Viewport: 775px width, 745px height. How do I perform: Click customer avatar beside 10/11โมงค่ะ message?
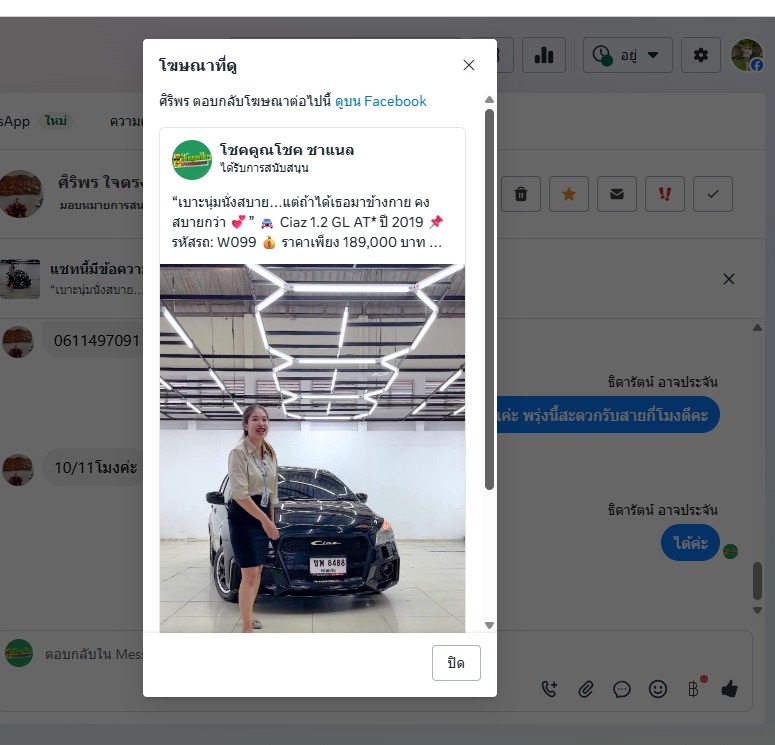point(18,470)
